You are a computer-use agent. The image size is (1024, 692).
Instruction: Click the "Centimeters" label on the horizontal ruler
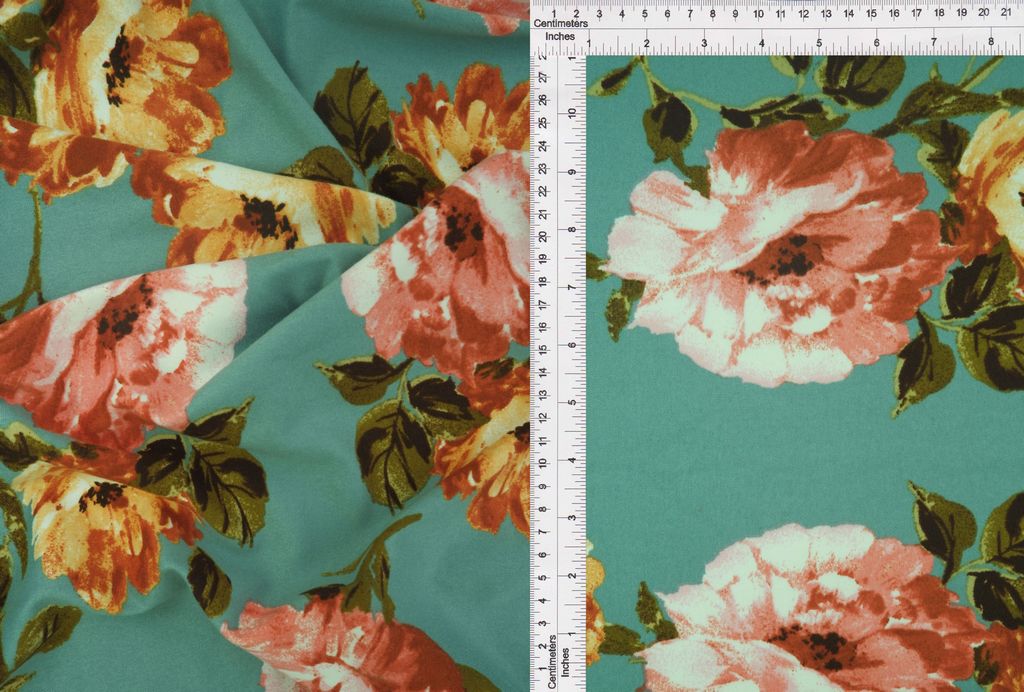click(x=560, y=24)
